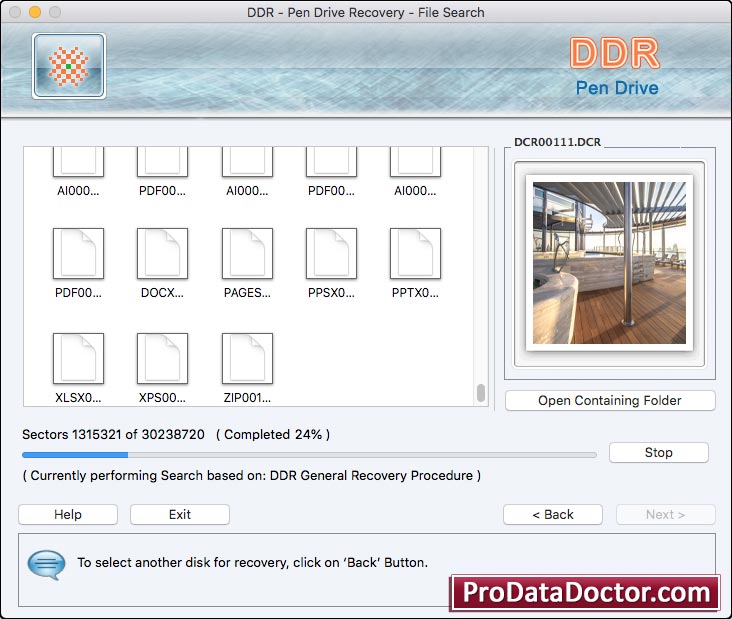Select the XPS file icon
The height and width of the screenshot is (619, 732).
tap(162, 359)
